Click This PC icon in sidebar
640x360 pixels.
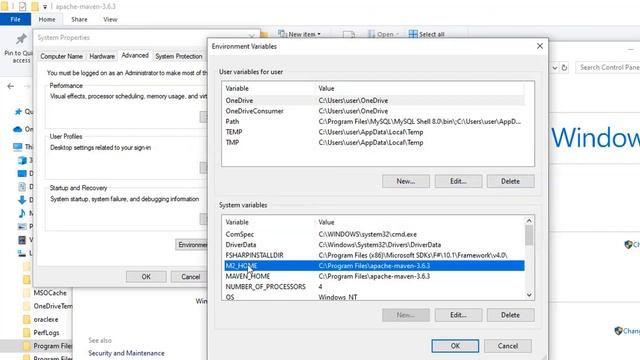18,147
